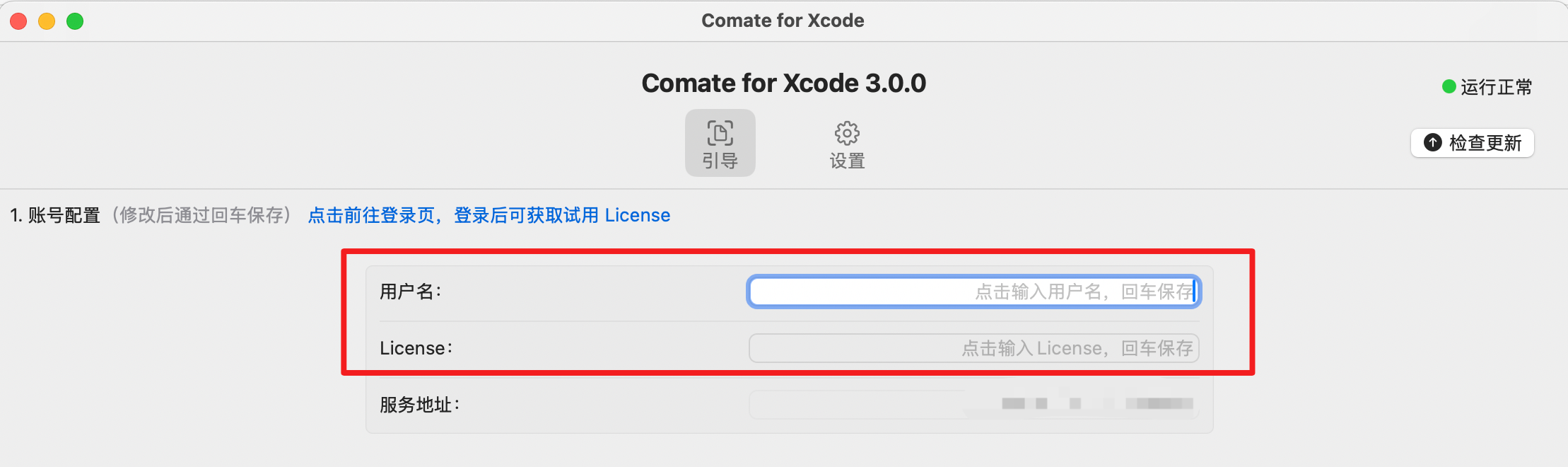Click the up-arrow icon in 检查更新
1568x467 pixels.
pyautogui.click(x=1433, y=143)
